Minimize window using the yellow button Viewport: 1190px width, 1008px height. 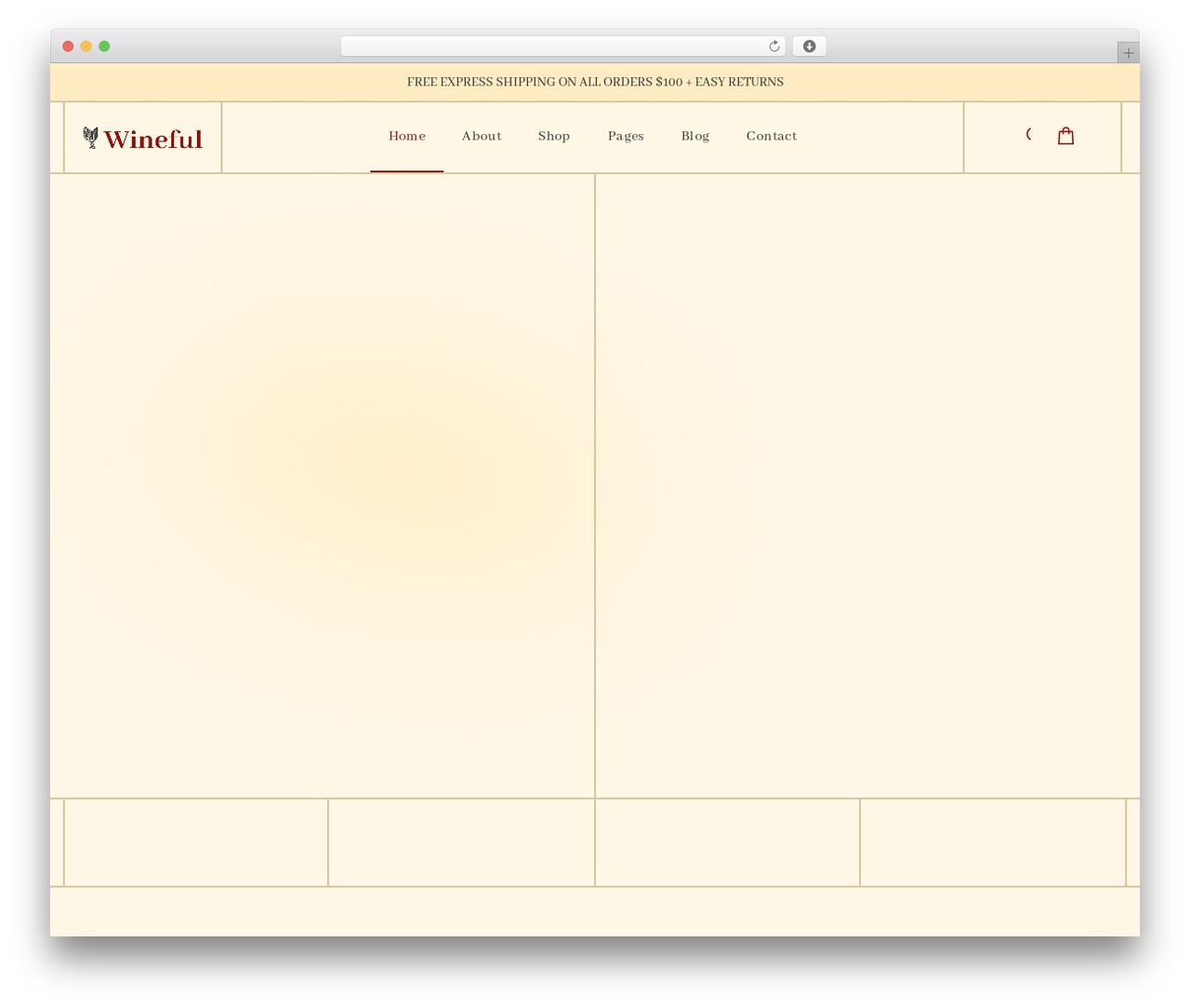click(86, 46)
